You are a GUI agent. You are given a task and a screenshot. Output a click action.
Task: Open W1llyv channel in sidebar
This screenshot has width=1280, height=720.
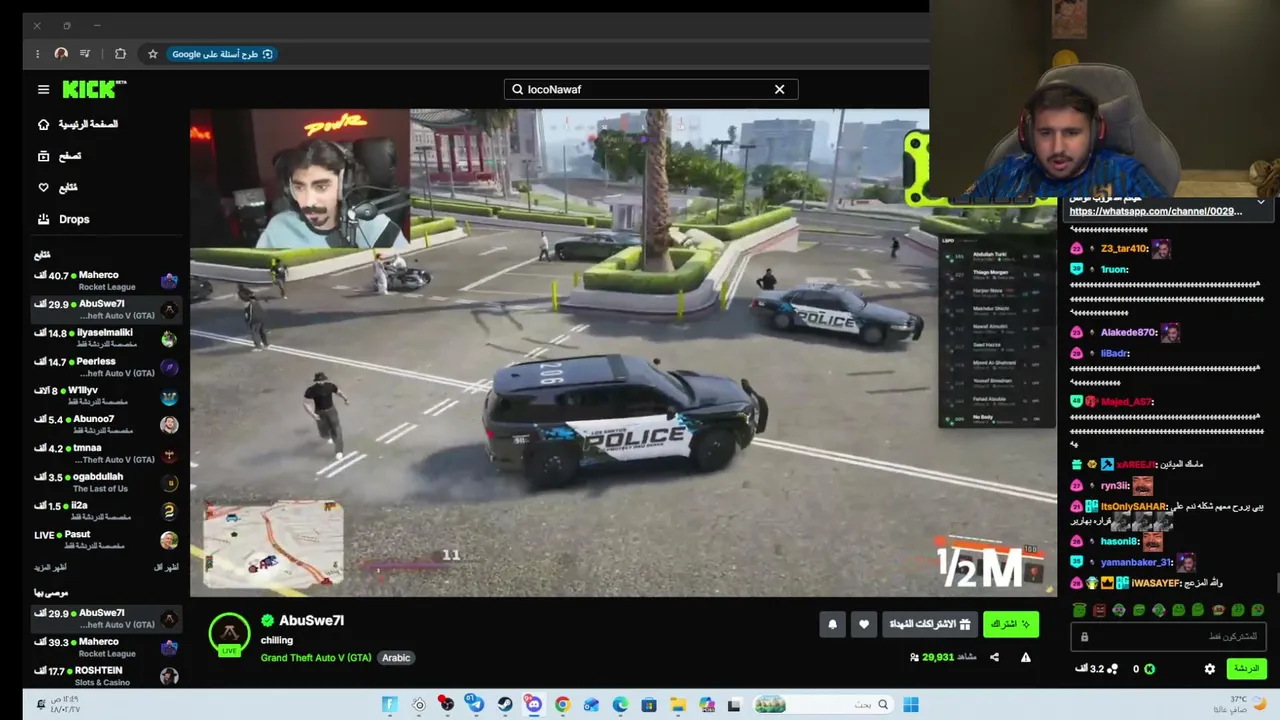(106, 396)
